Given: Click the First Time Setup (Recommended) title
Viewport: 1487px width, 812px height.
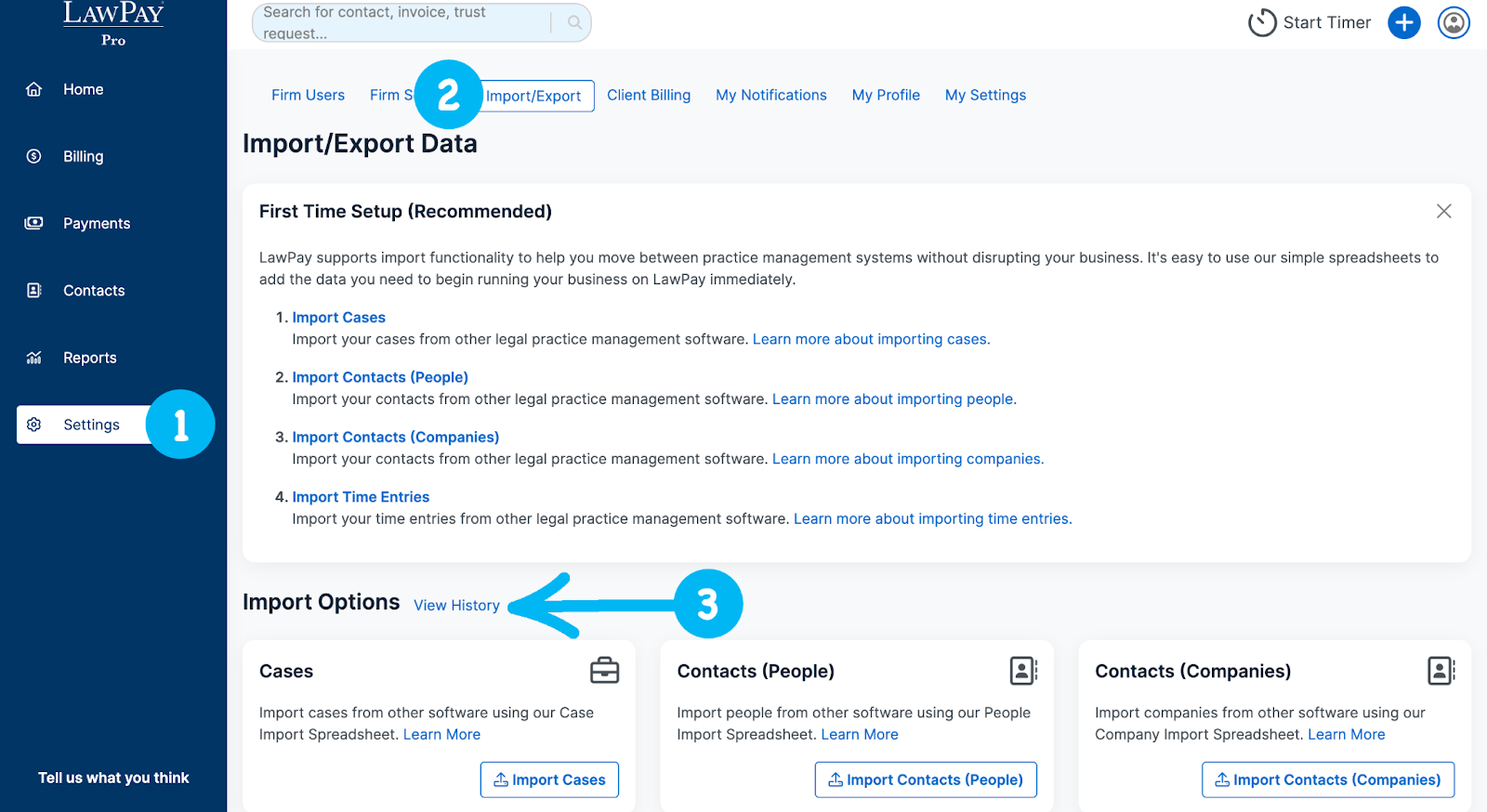Looking at the screenshot, I should tap(405, 211).
